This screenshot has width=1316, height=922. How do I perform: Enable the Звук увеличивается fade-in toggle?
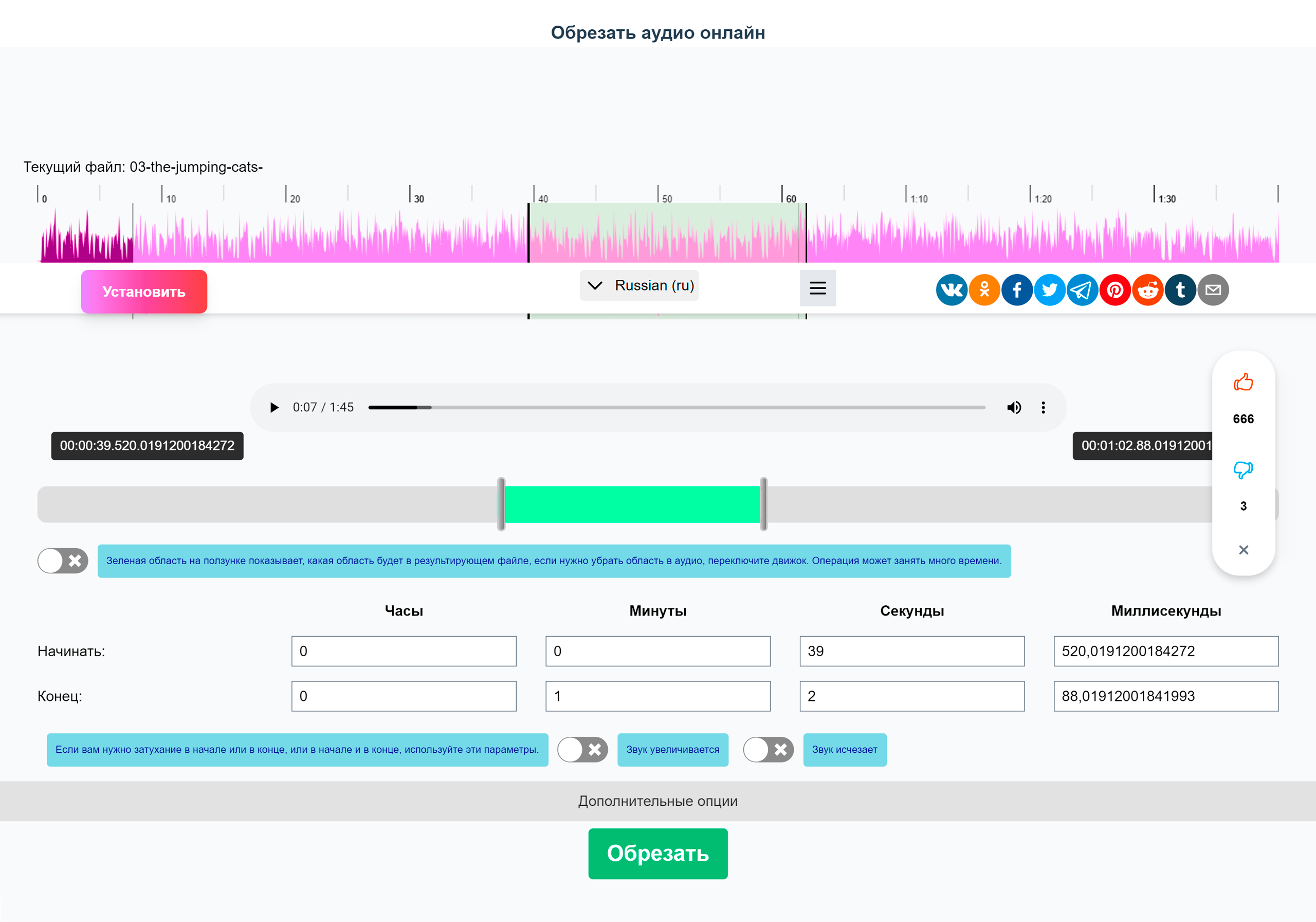click(582, 749)
